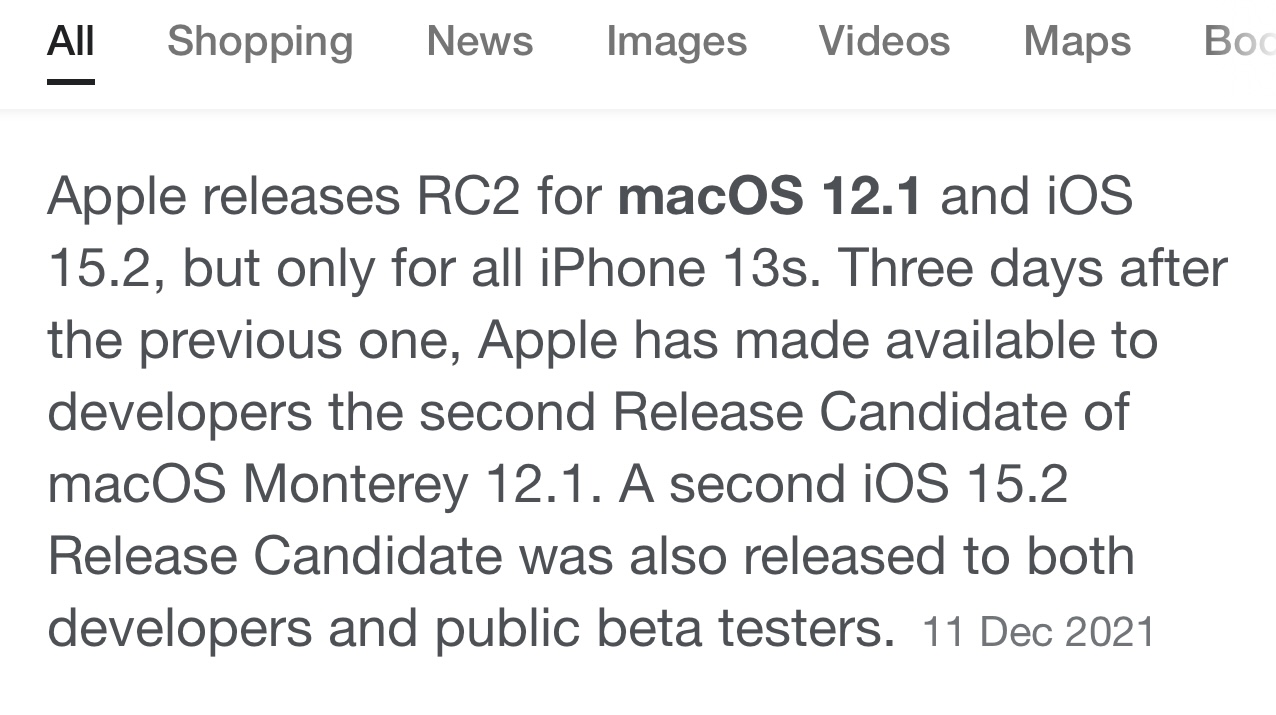Click the word Monterey in the snippet

355,484
